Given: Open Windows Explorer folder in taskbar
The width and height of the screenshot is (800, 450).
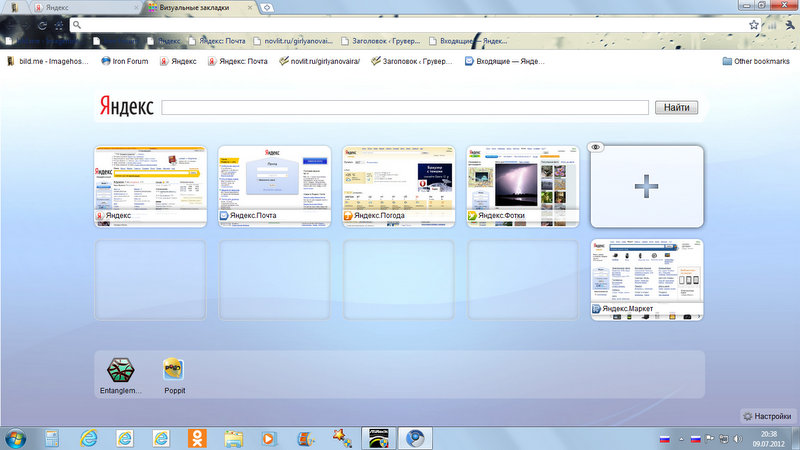Looking at the screenshot, I should [233, 438].
